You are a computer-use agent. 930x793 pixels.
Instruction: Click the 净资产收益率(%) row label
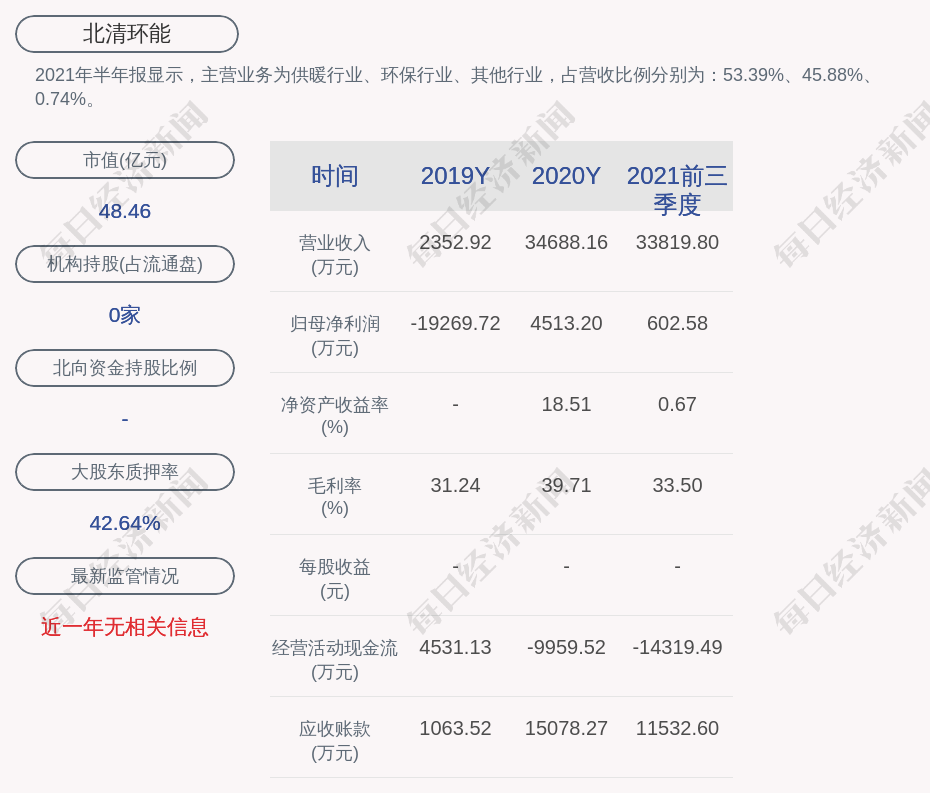pos(334,416)
